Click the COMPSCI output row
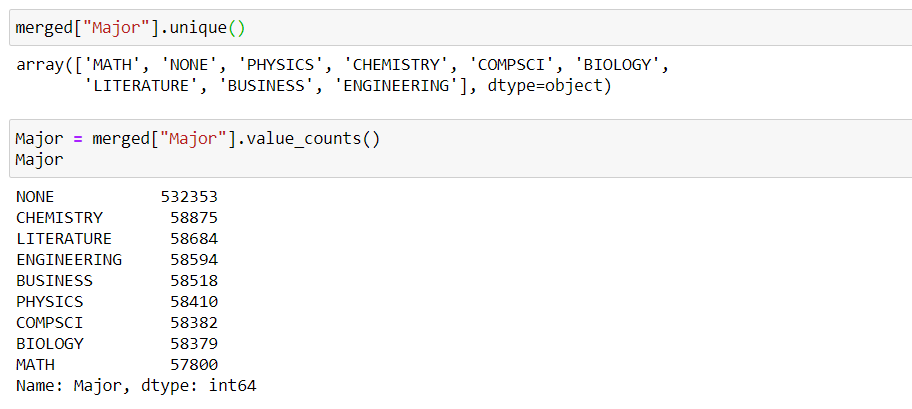The width and height of the screenshot is (912, 409). coord(117,322)
